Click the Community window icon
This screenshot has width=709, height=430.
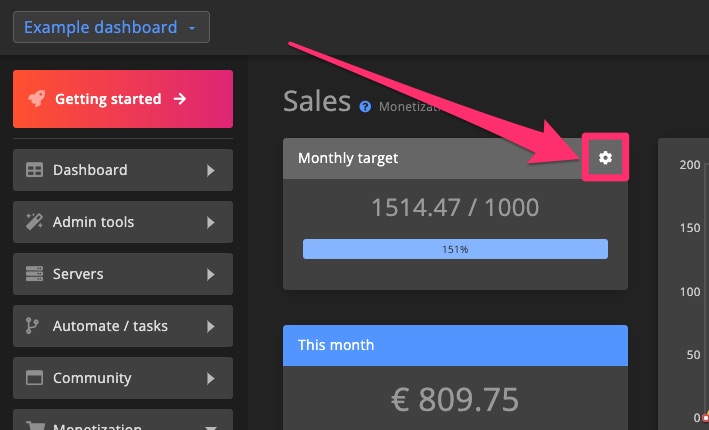[x=34, y=378]
